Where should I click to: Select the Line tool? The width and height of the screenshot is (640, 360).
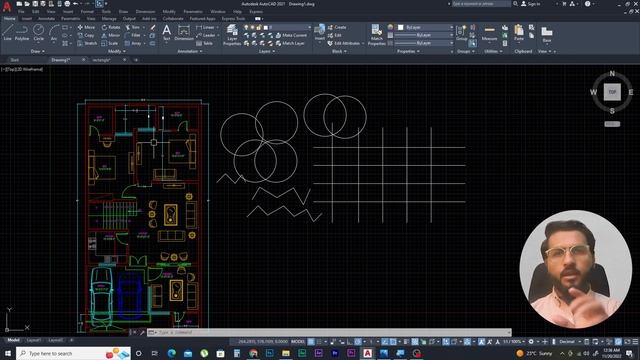click(7, 32)
